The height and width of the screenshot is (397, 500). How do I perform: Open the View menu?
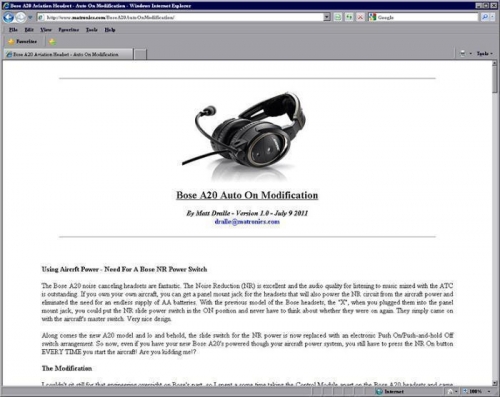[x=46, y=30]
